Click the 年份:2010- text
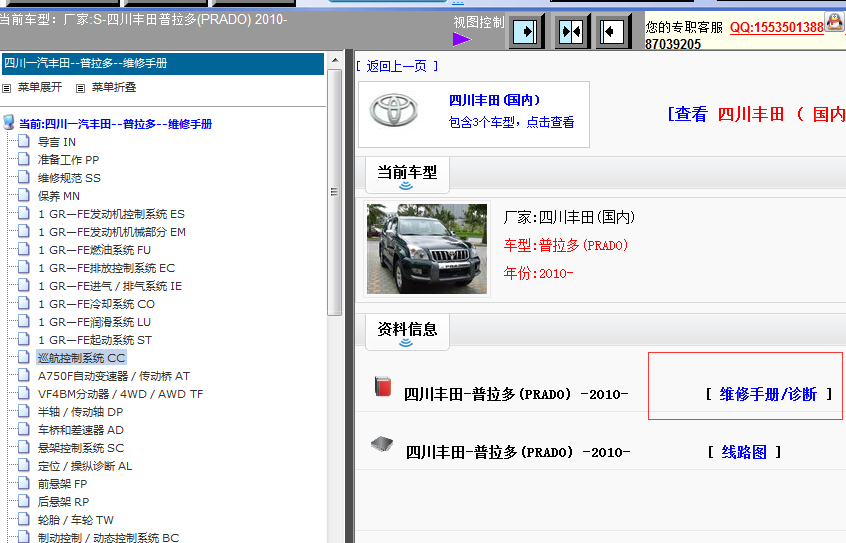Image resolution: width=846 pixels, height=543 pixels. [x=538, y=274]
